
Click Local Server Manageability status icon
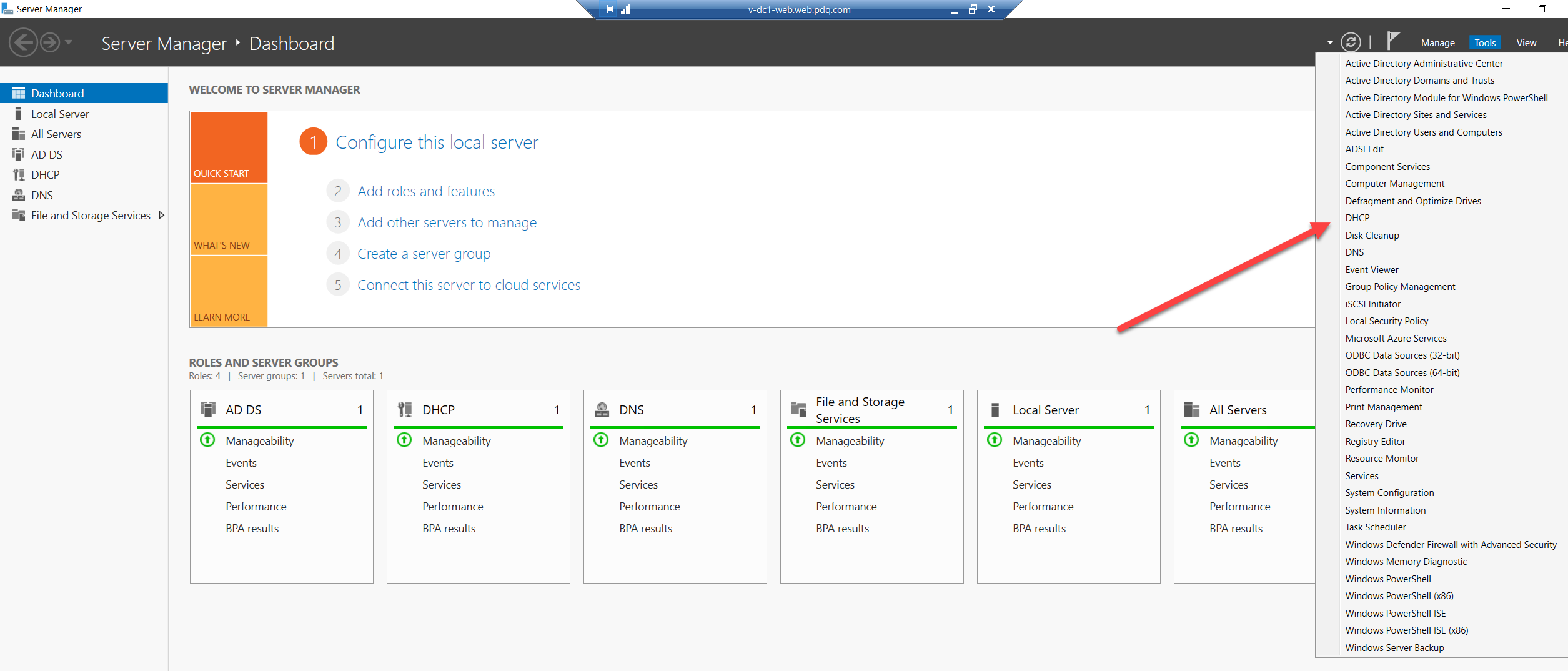coord(995,440)
